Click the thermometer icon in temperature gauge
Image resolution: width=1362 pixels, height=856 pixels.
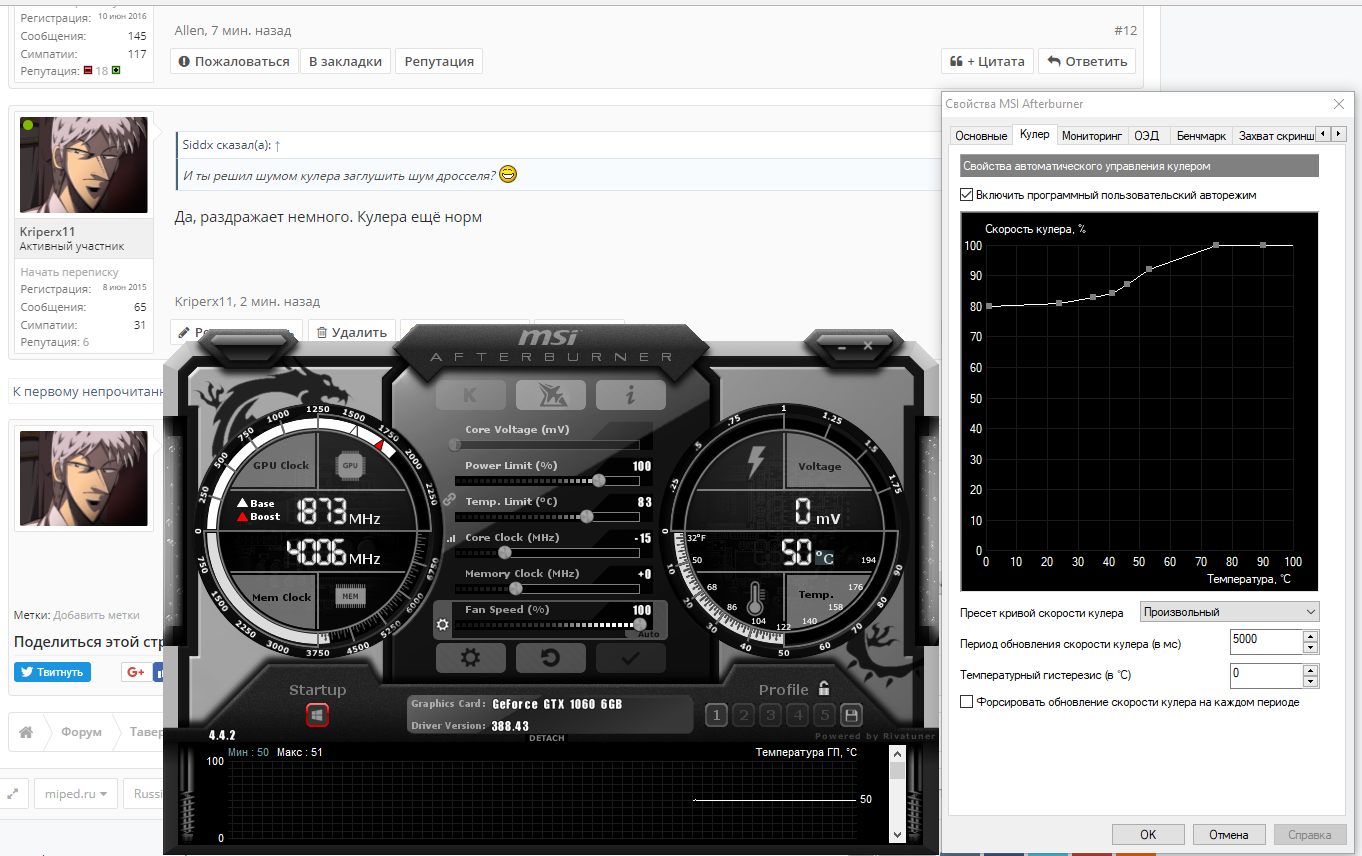(x=755, y=597)
